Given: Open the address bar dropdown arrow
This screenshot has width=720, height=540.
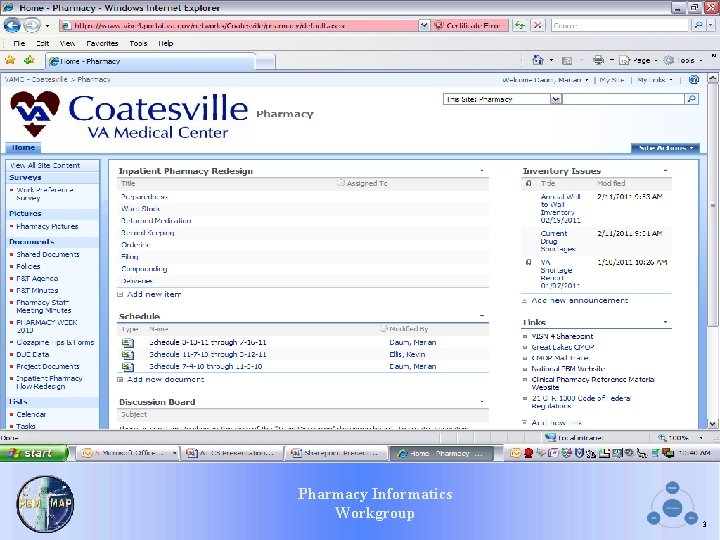Looking at the screenshot, I should click(424, 25).
